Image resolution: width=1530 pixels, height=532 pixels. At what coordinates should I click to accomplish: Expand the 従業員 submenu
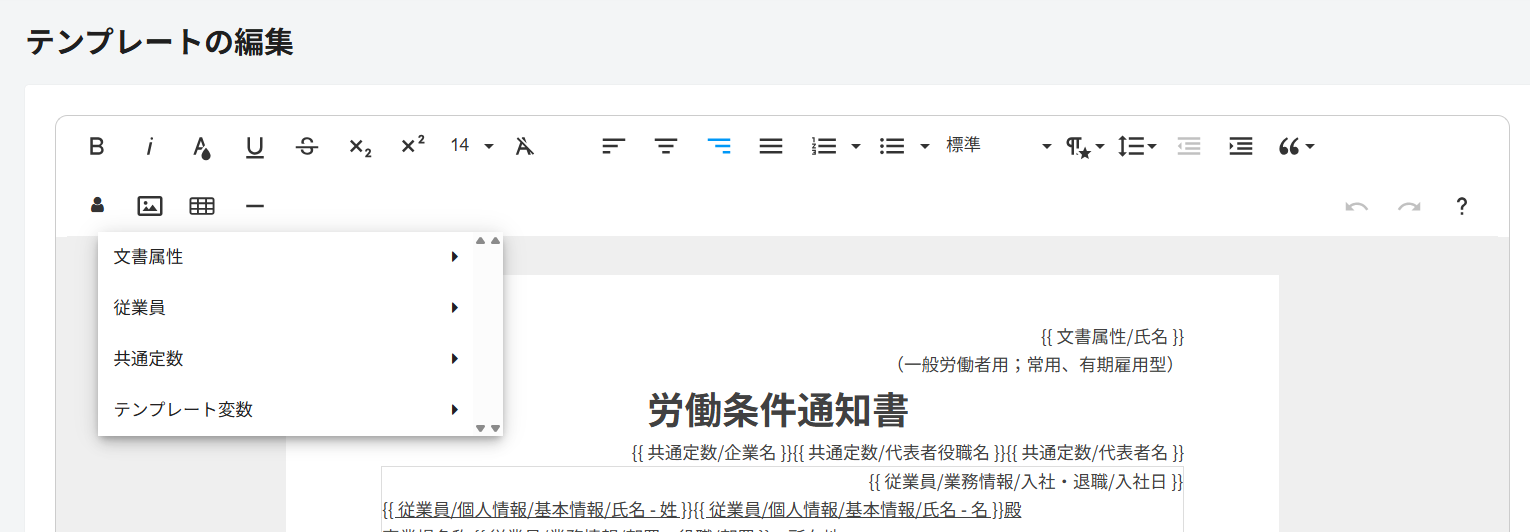[285, 308]
